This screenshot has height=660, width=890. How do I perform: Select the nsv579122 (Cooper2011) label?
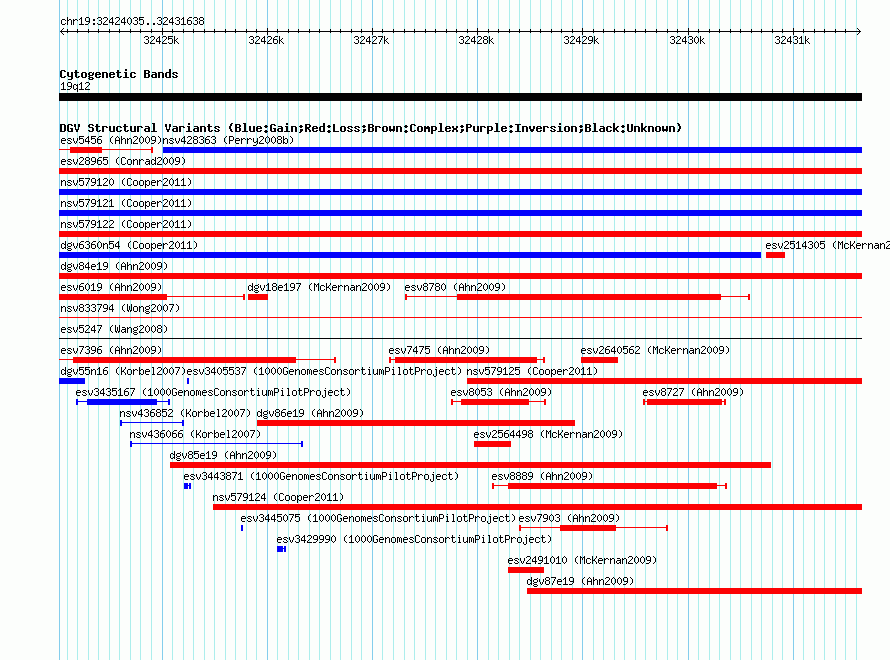(x=126, y=224)
